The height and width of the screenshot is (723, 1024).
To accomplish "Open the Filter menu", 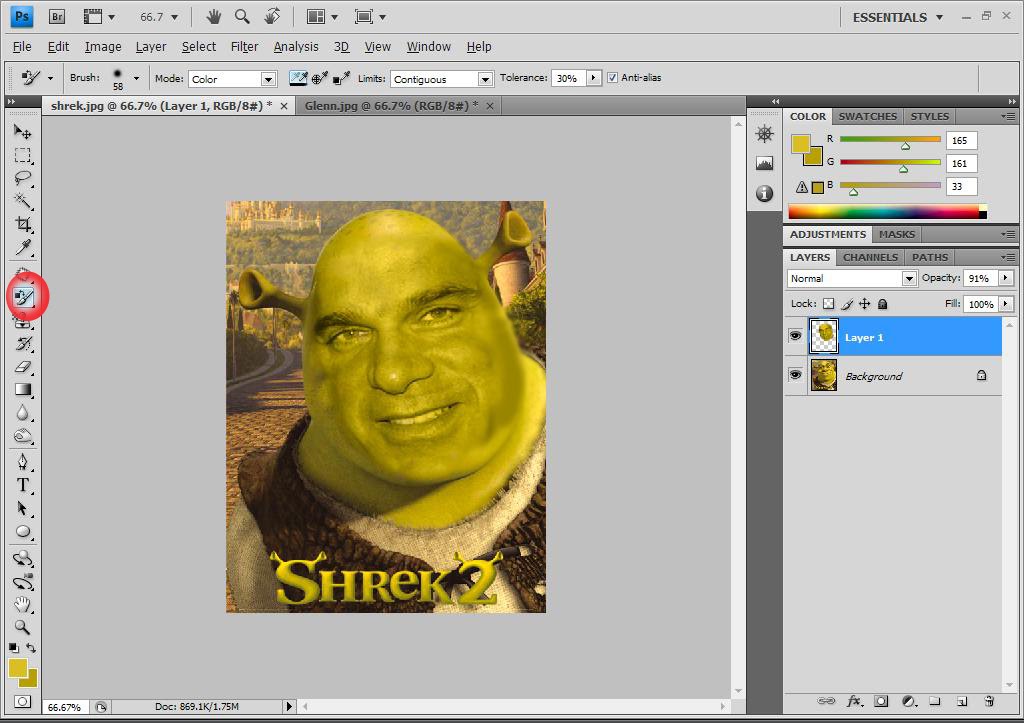I will [x=244, y=46].
